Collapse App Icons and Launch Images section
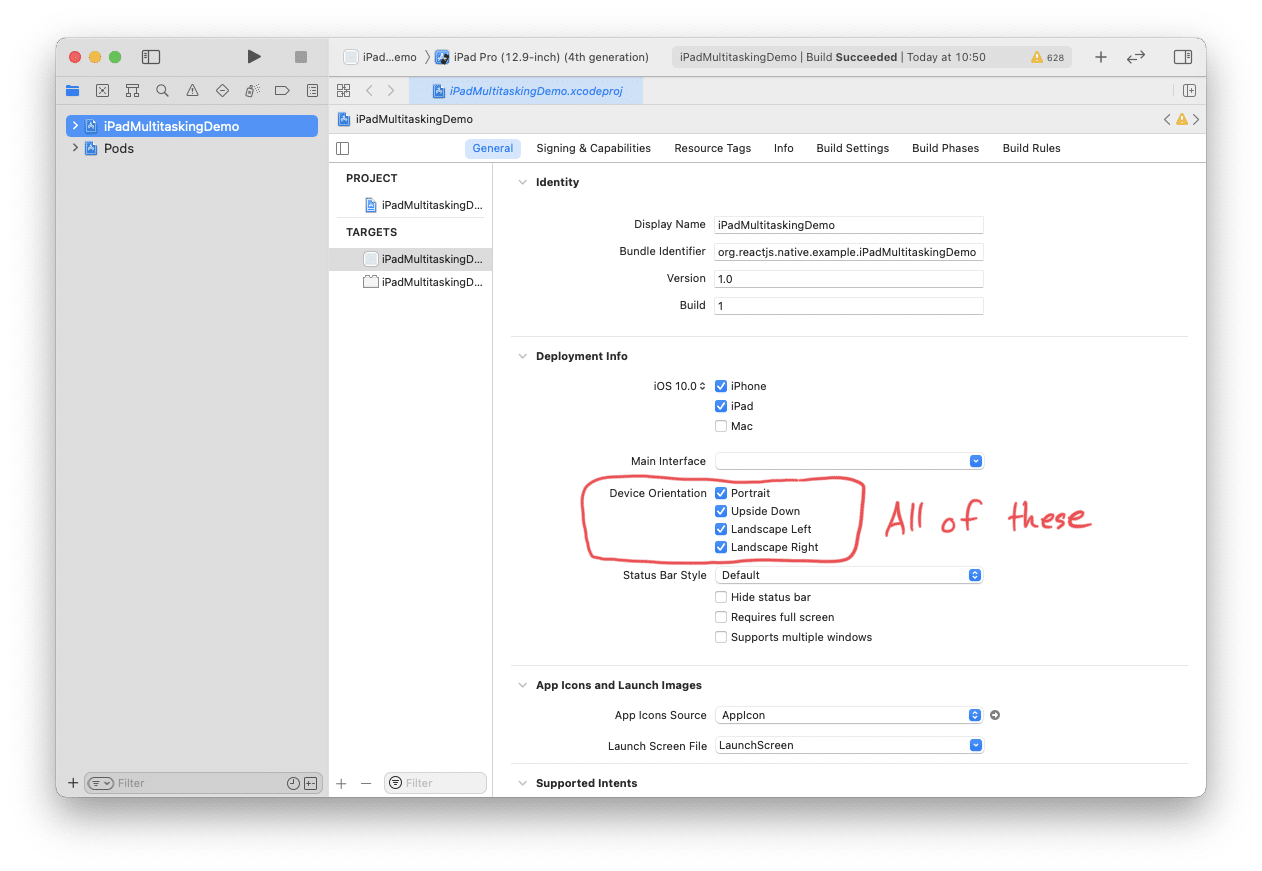 (522, 685)
